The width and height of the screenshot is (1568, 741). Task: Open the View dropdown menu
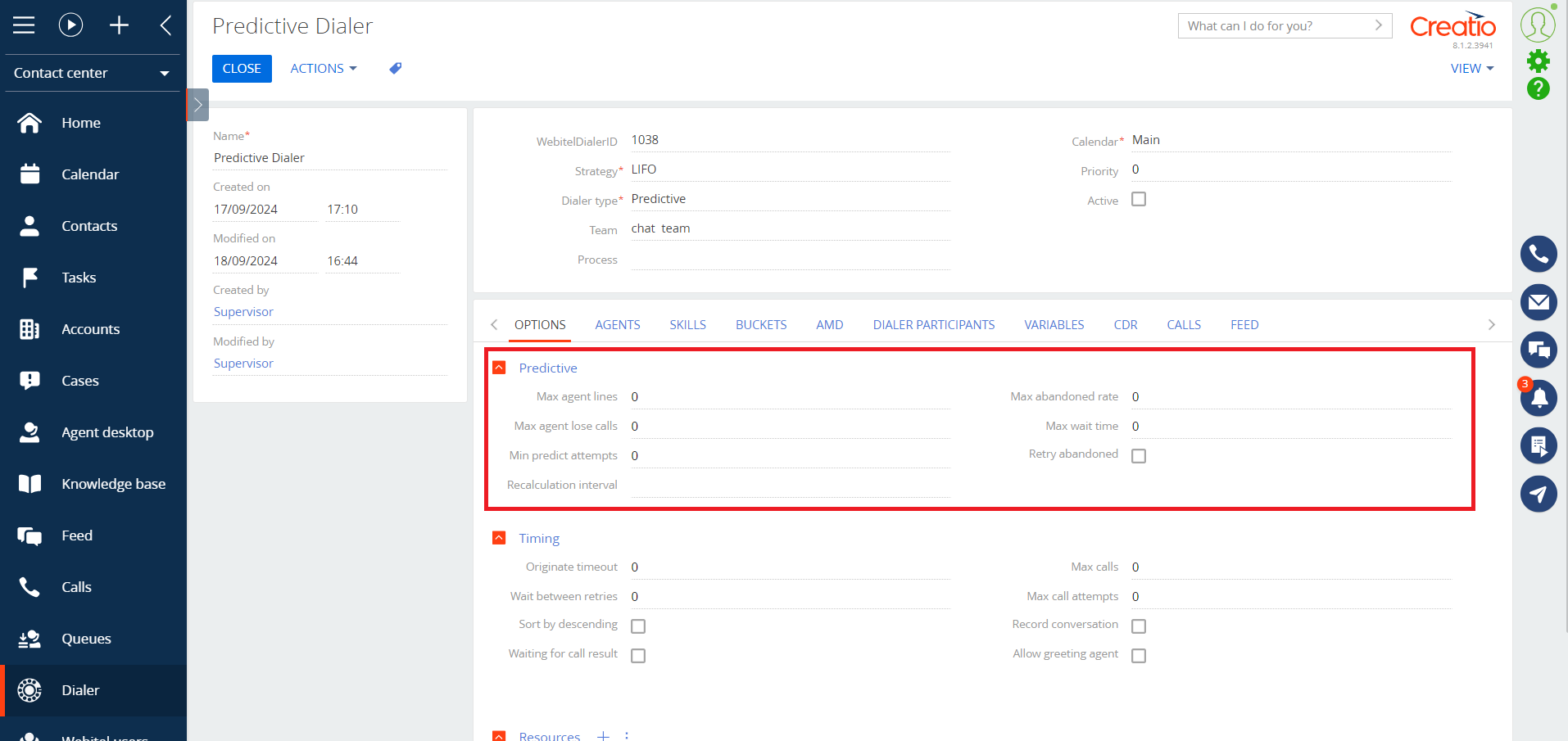(1472, 69)
